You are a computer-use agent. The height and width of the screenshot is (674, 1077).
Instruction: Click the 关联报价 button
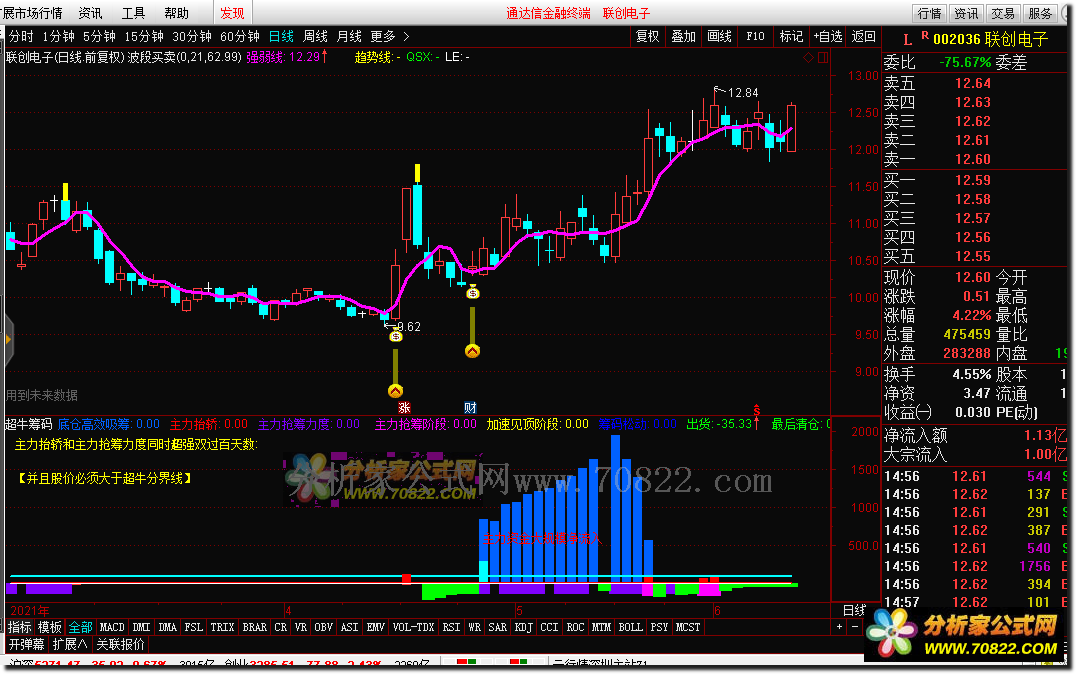tap(120, 644)
